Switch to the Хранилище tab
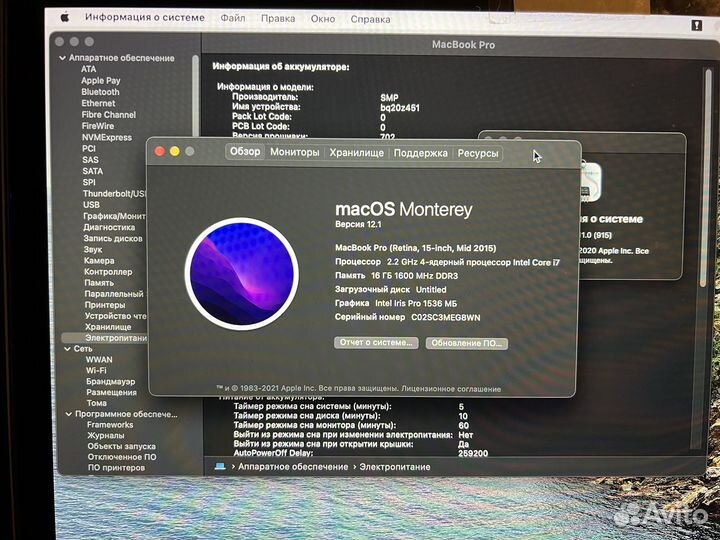The width and height of the screenshot is (720, 540). point(356,152)
